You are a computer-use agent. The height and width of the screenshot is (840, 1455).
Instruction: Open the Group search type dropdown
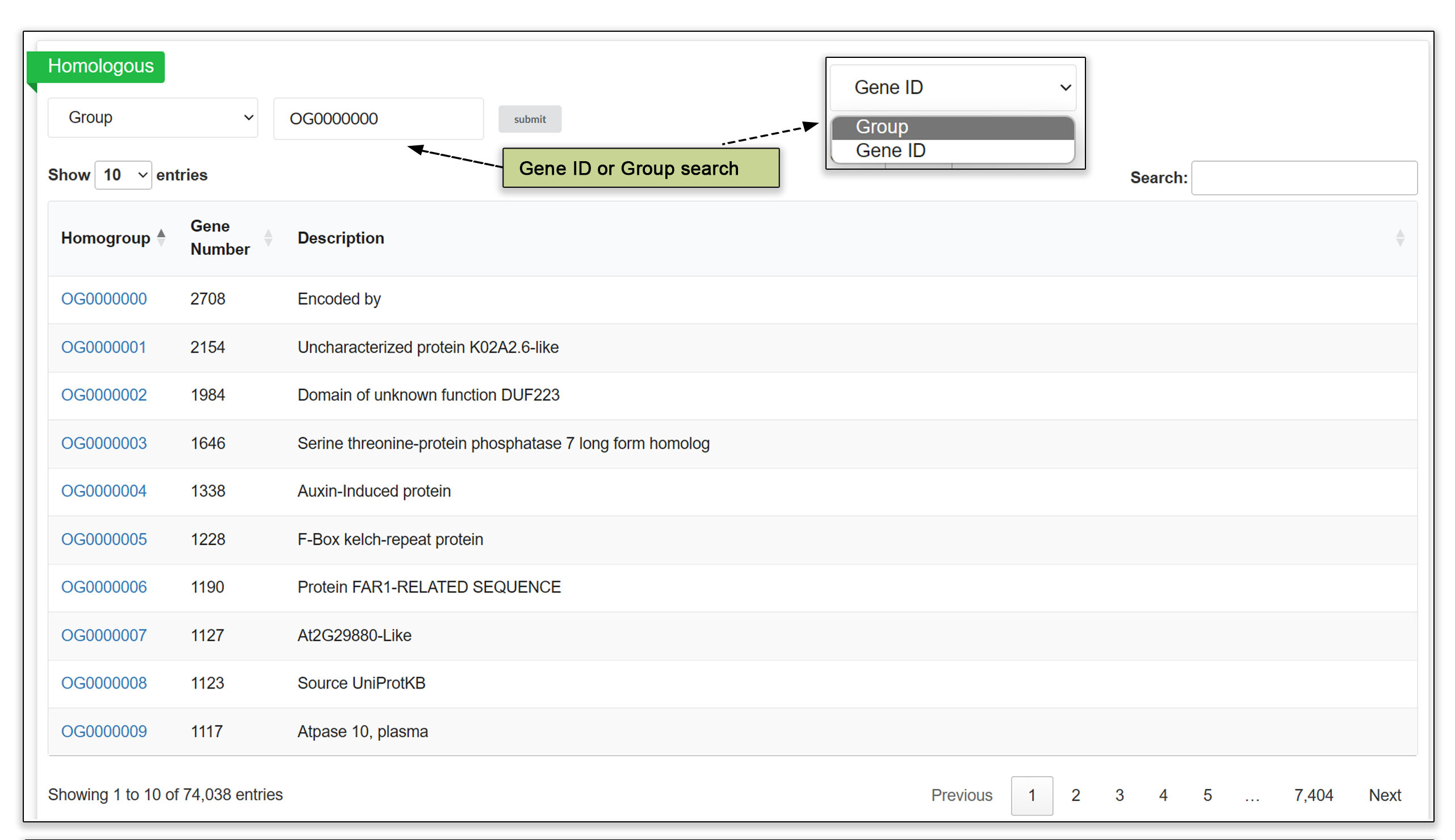152,117
